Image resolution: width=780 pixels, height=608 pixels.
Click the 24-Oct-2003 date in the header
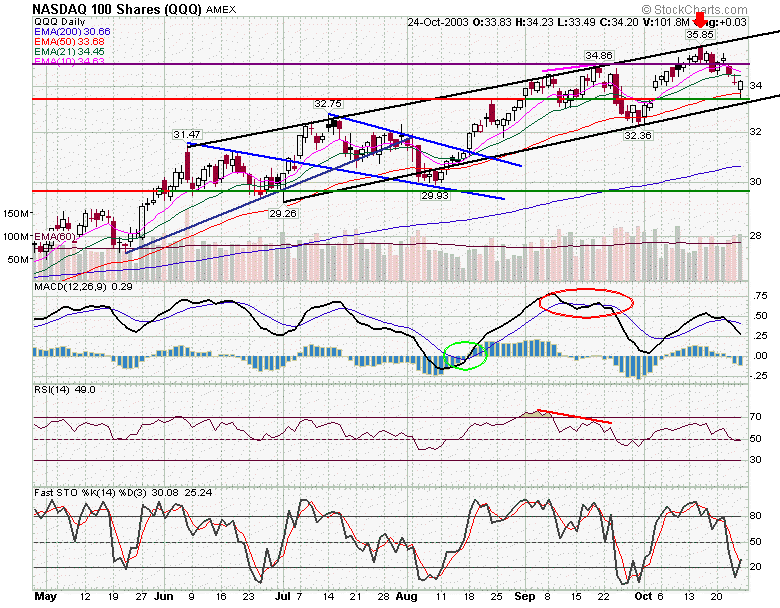tap(438, 22)
